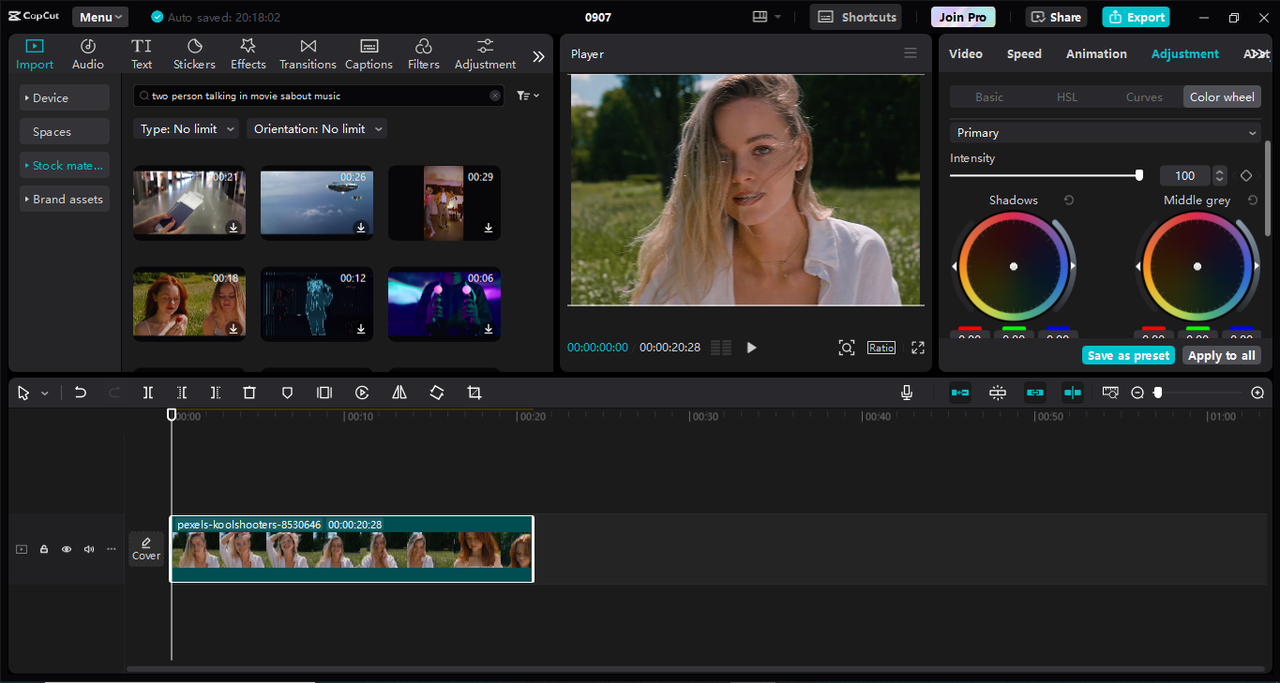Open the Player panel menu icon
Screen dimensions: 1280x683
tap(910, 54)
